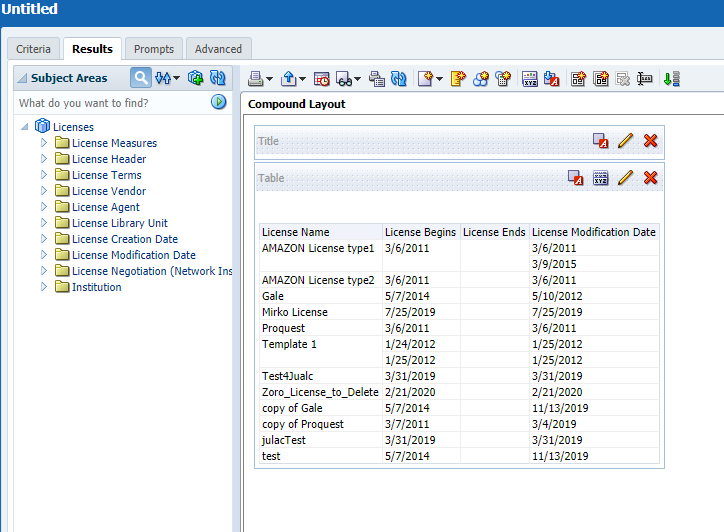Expand the License Creation Date folder
Viewport: 724px width, 532px height.
pos(44,238)
